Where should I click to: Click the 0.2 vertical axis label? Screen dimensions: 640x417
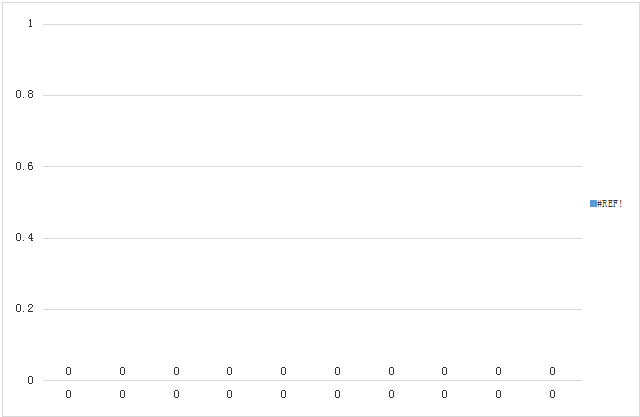(x=24, y=308)
